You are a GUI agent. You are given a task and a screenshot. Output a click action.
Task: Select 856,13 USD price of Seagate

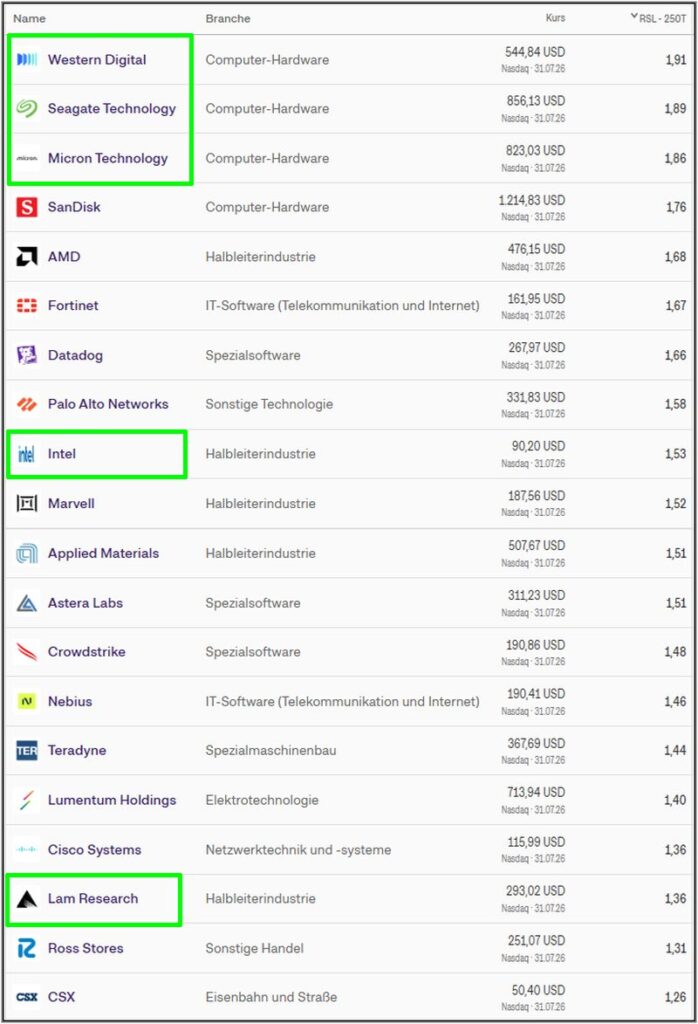click(536, 101)
